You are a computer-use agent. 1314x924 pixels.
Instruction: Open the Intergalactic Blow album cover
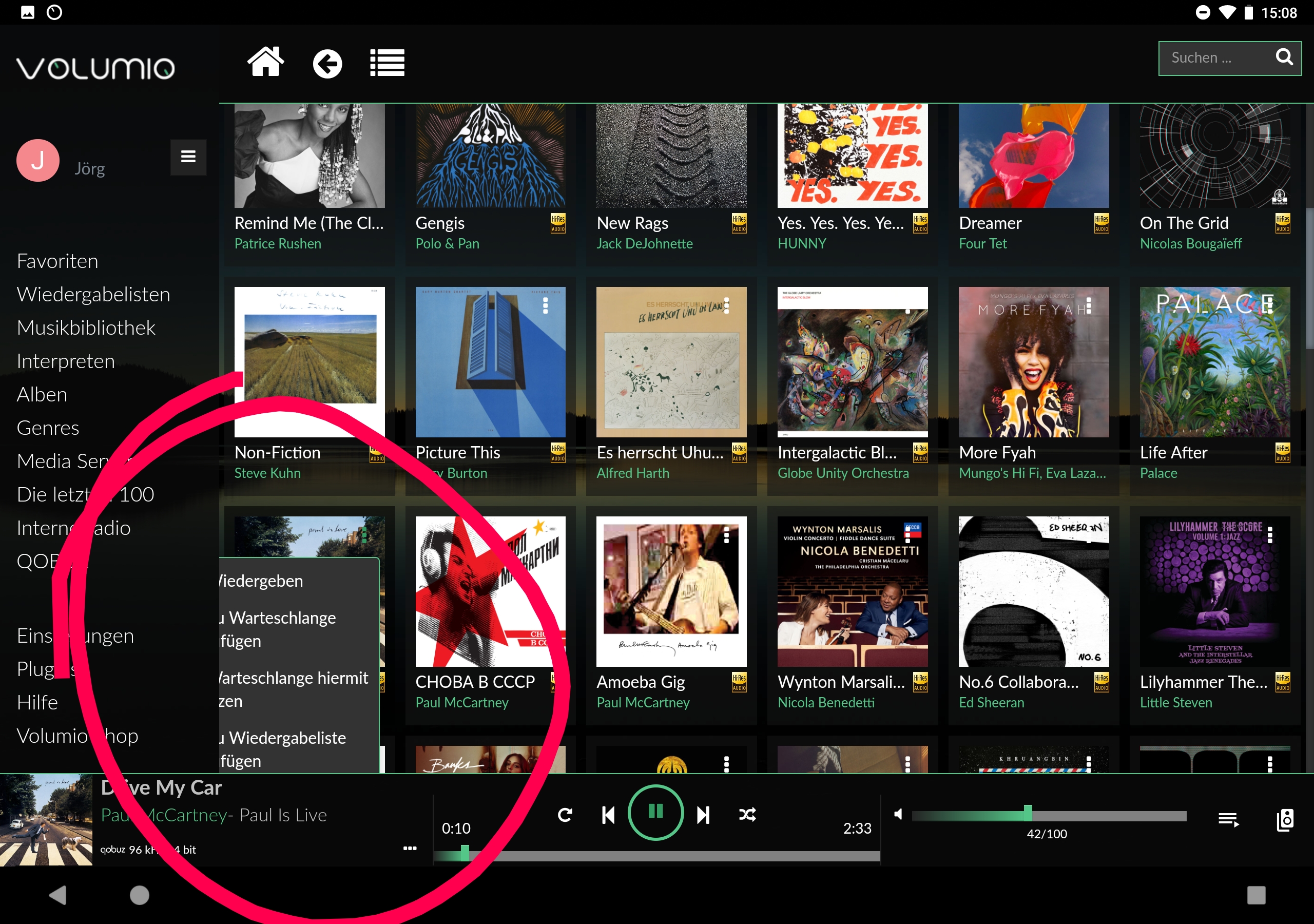[x=852, y=362]
